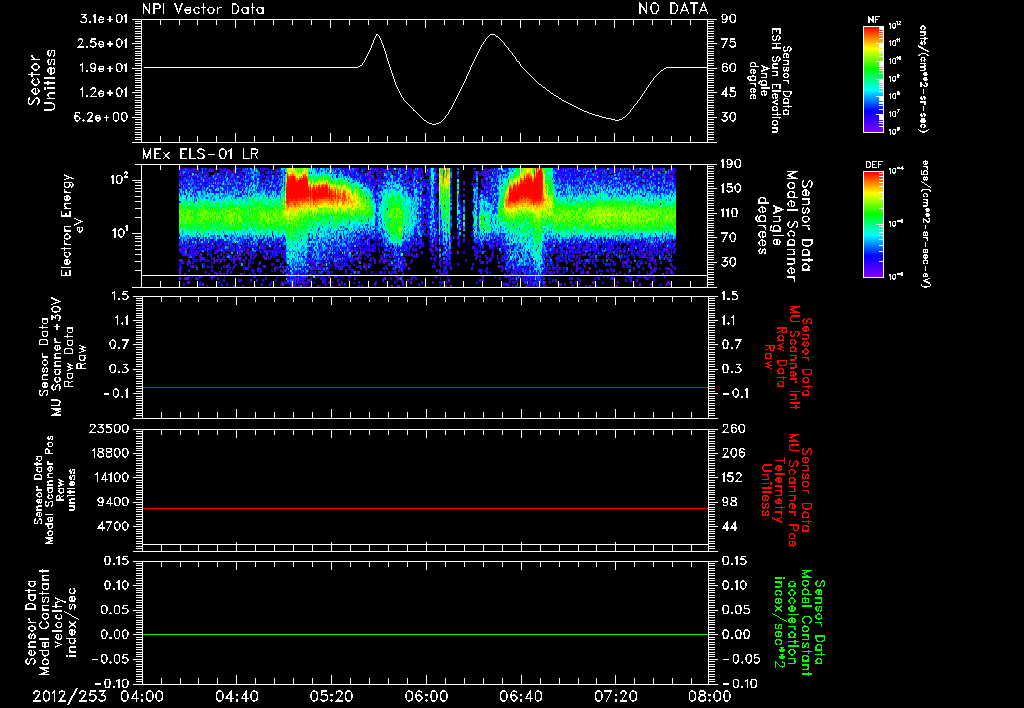Click the red line in MU Scanner +30V panel
This screenshot has width=1024, height=708.
(425, 387)
